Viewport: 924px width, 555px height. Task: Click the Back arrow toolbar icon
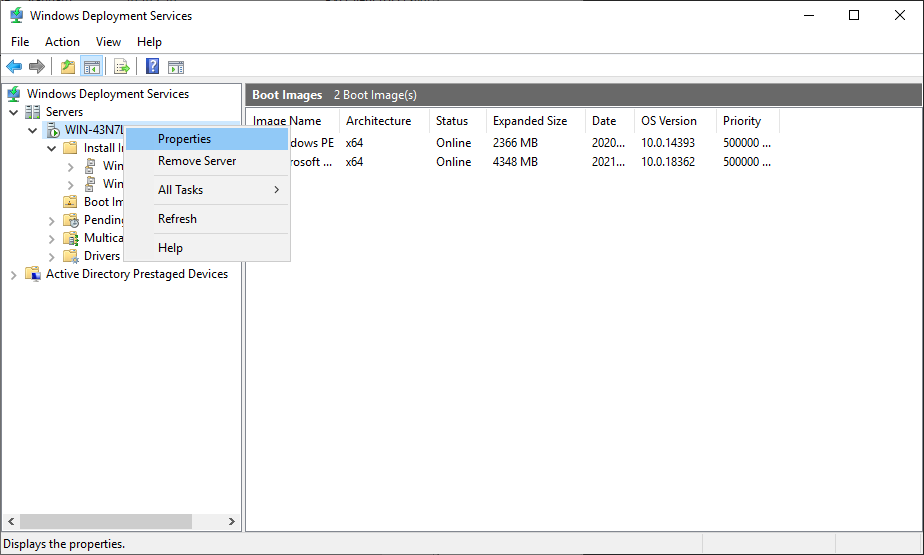pyautogui.click(x=14, y=67)
